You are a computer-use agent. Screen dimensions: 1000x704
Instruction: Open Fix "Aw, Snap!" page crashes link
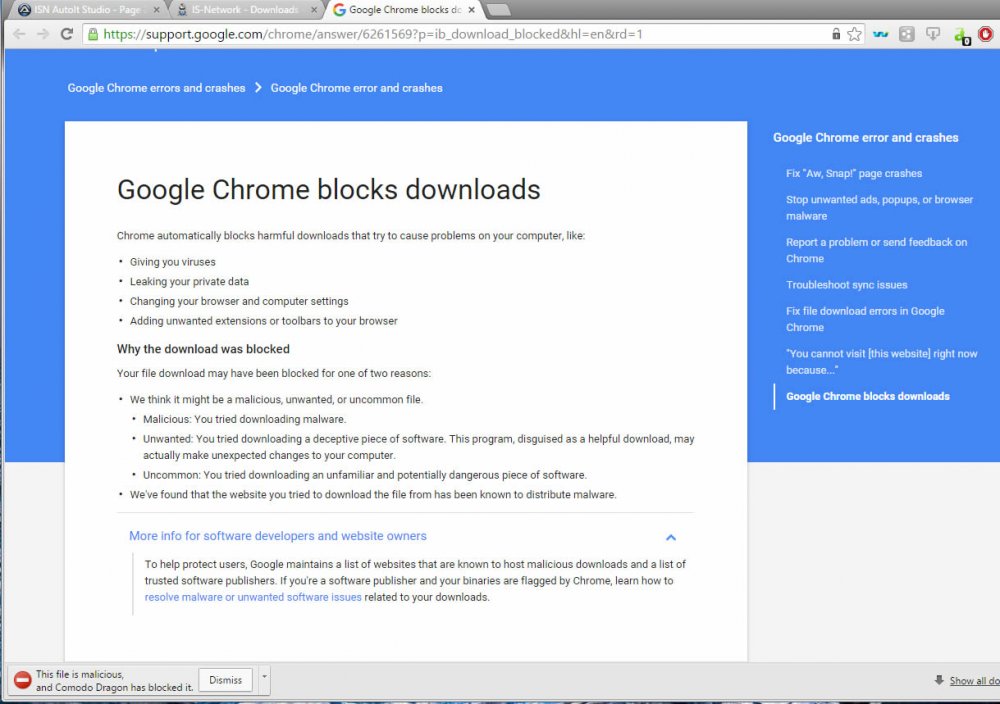854,173
